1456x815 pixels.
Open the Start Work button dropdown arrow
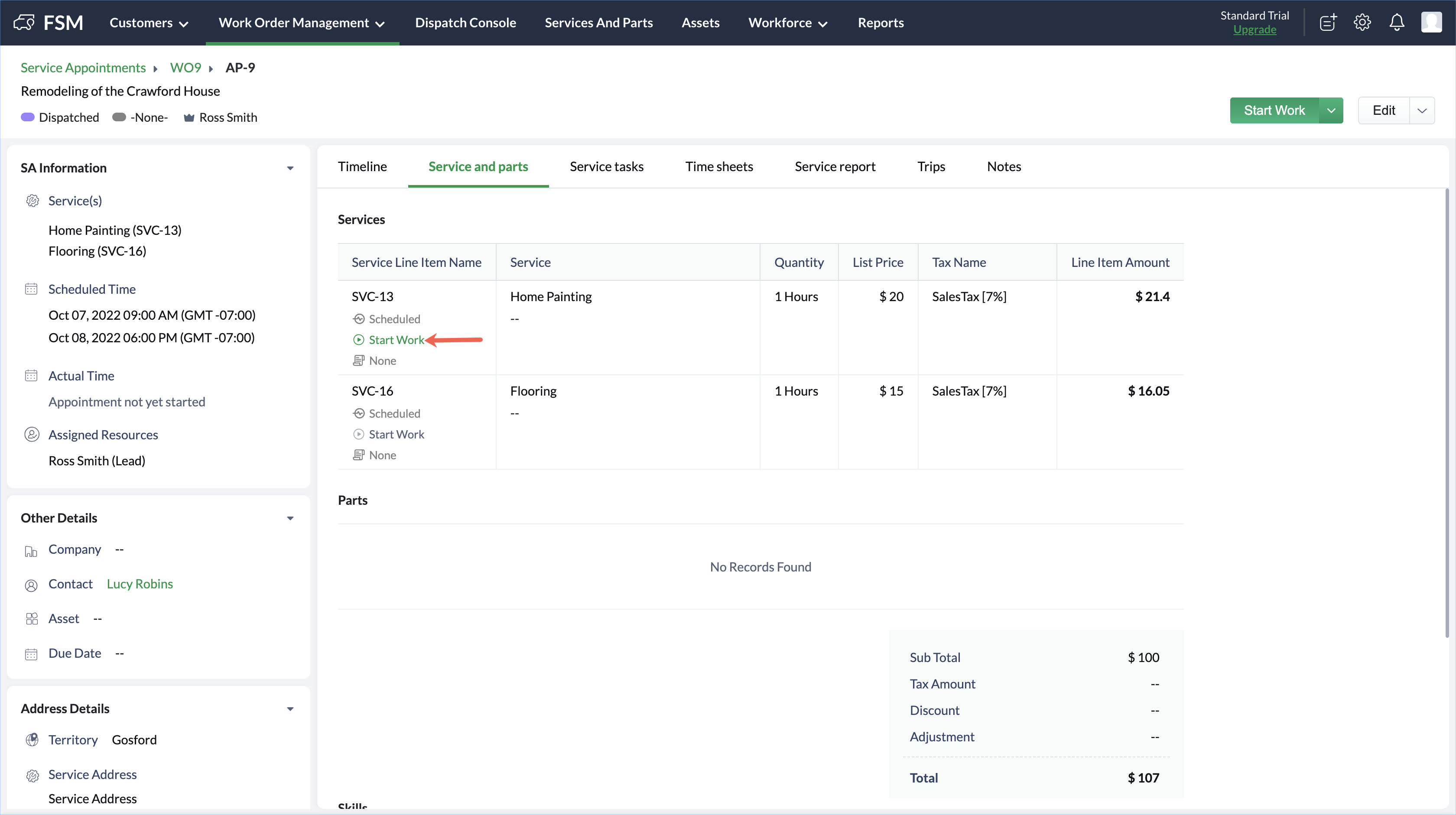[x=1331, y=110]
